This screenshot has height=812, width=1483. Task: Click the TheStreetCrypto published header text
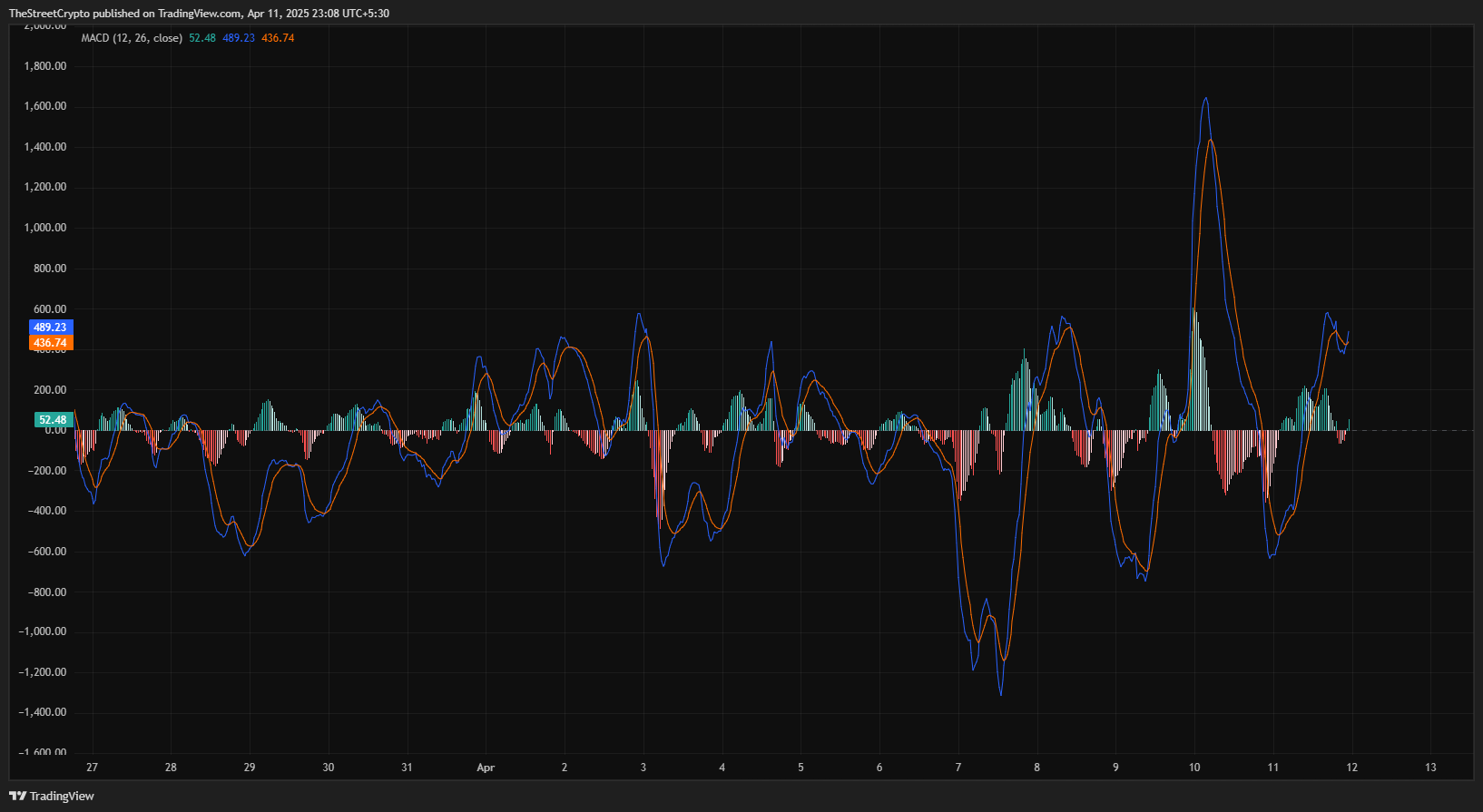(200, 14)
